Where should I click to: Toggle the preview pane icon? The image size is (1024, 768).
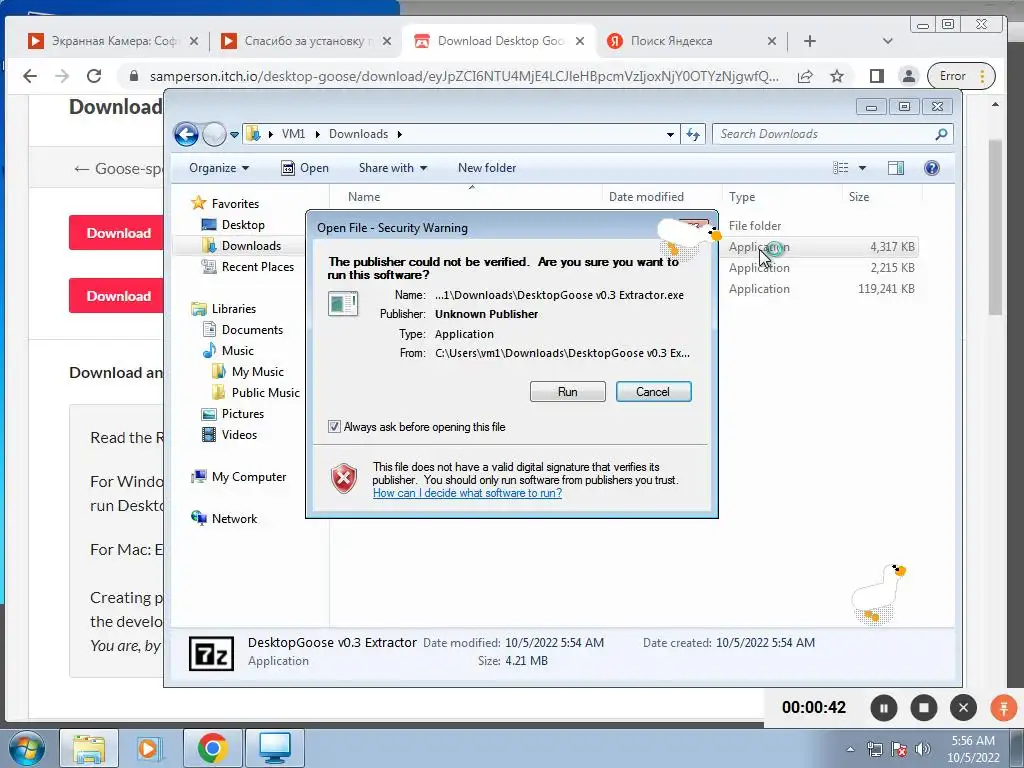click(x=896, y=168)
